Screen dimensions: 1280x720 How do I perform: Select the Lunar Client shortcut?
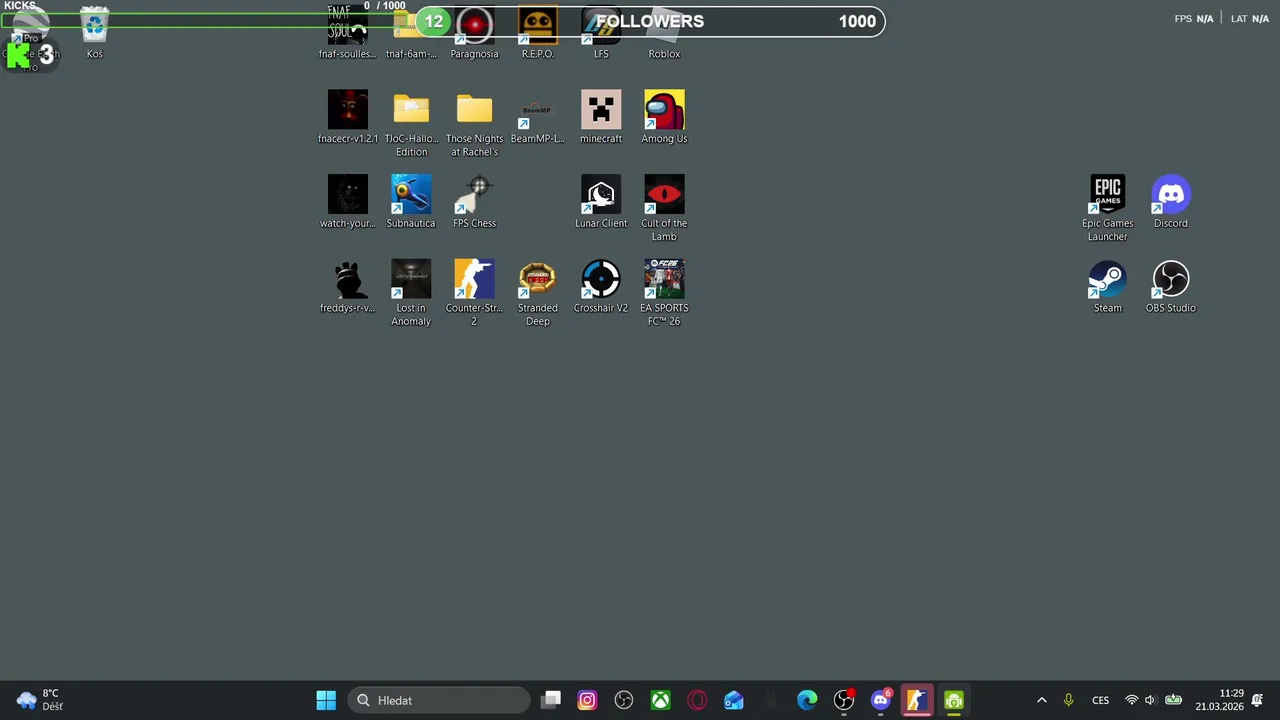coord(601,202)
